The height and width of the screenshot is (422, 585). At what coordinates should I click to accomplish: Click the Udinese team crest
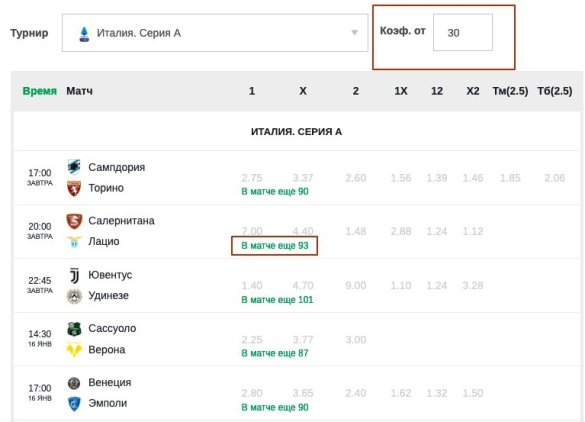pos(74,296)
